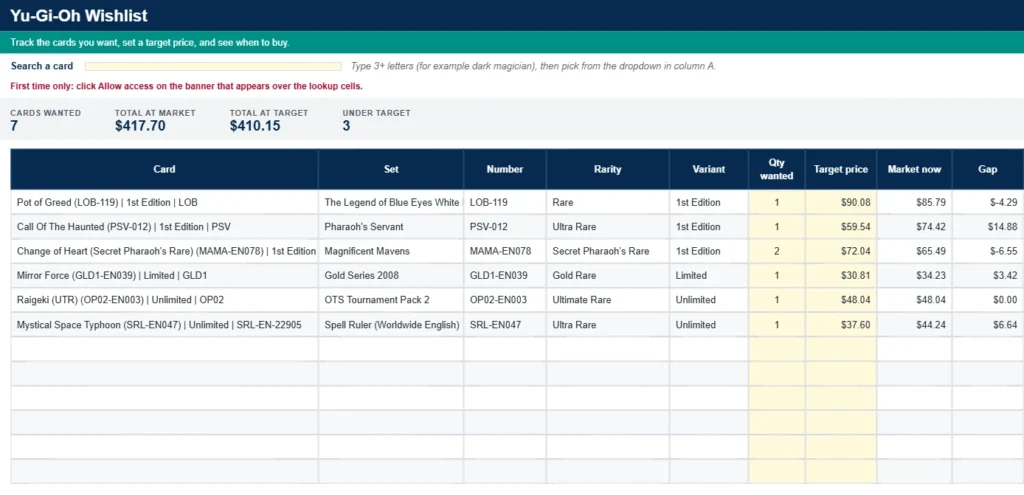Select the $34.23 market price cell

914,276
